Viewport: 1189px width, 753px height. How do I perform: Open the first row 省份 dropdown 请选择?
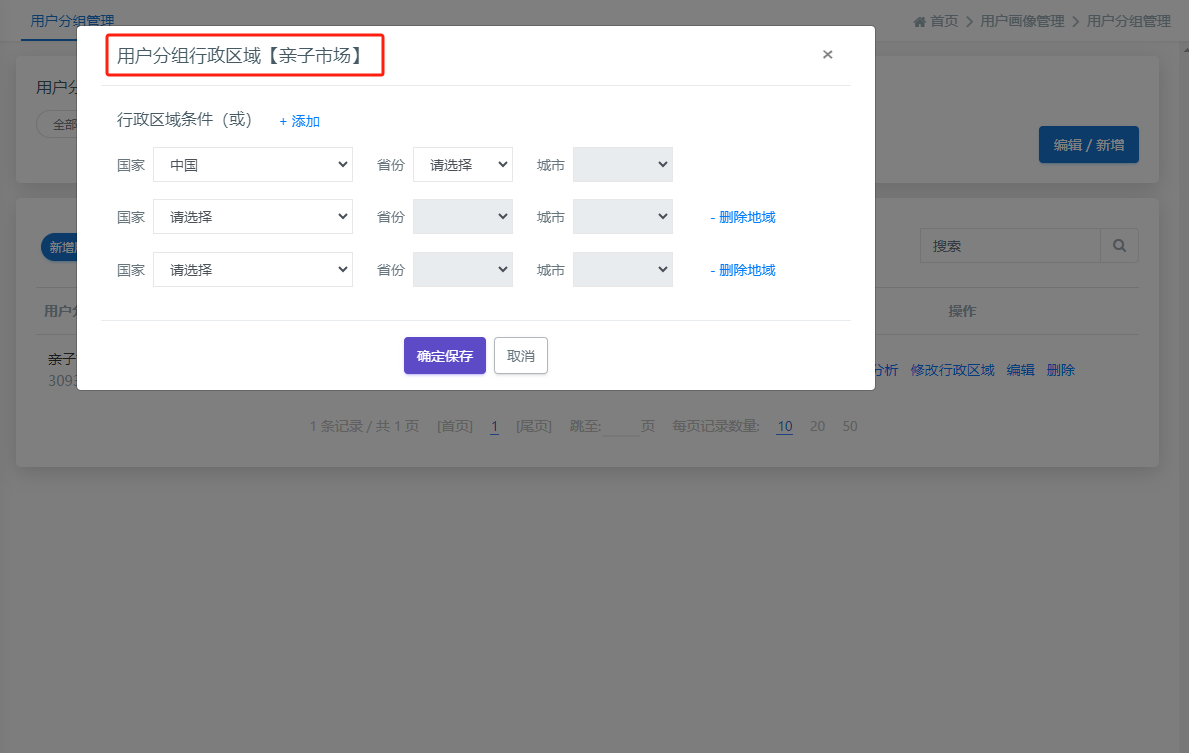click(x=463, y=165)
